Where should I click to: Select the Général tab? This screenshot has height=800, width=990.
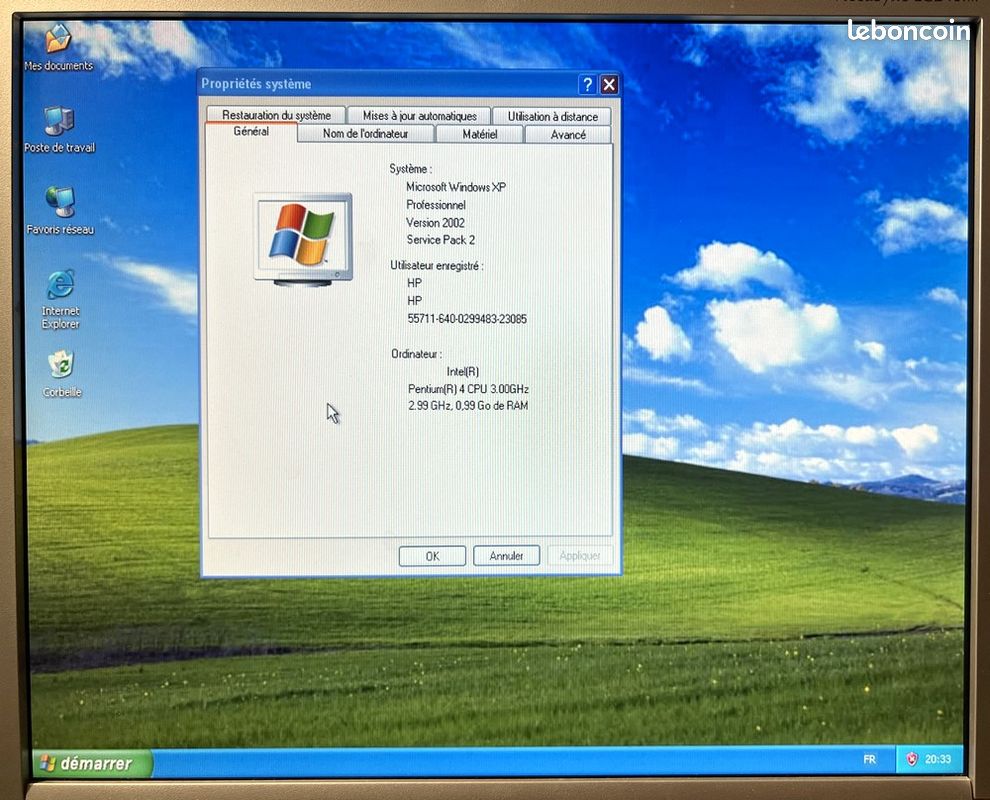(x=251, y=131)
